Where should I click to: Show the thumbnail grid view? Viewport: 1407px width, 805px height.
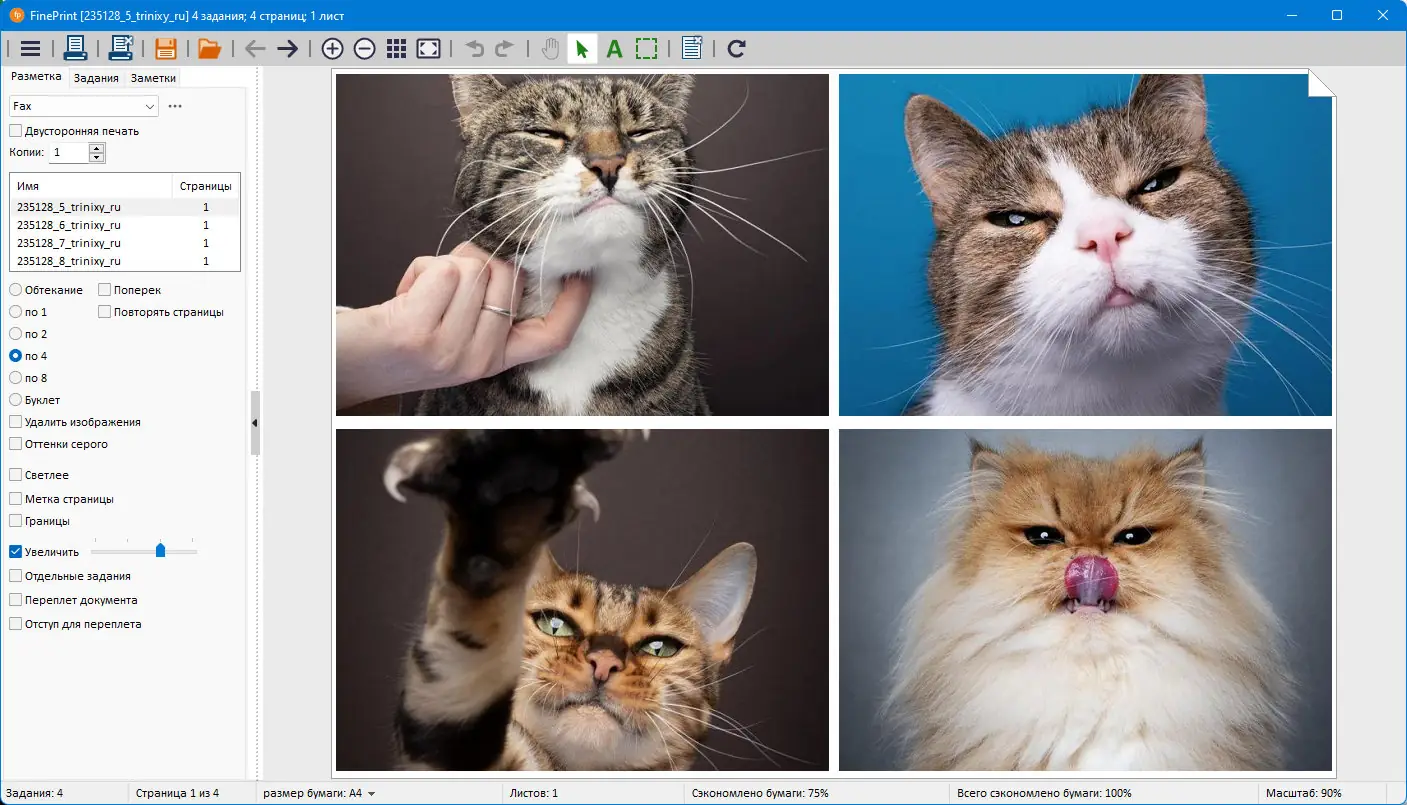click(x=396, y=48)
